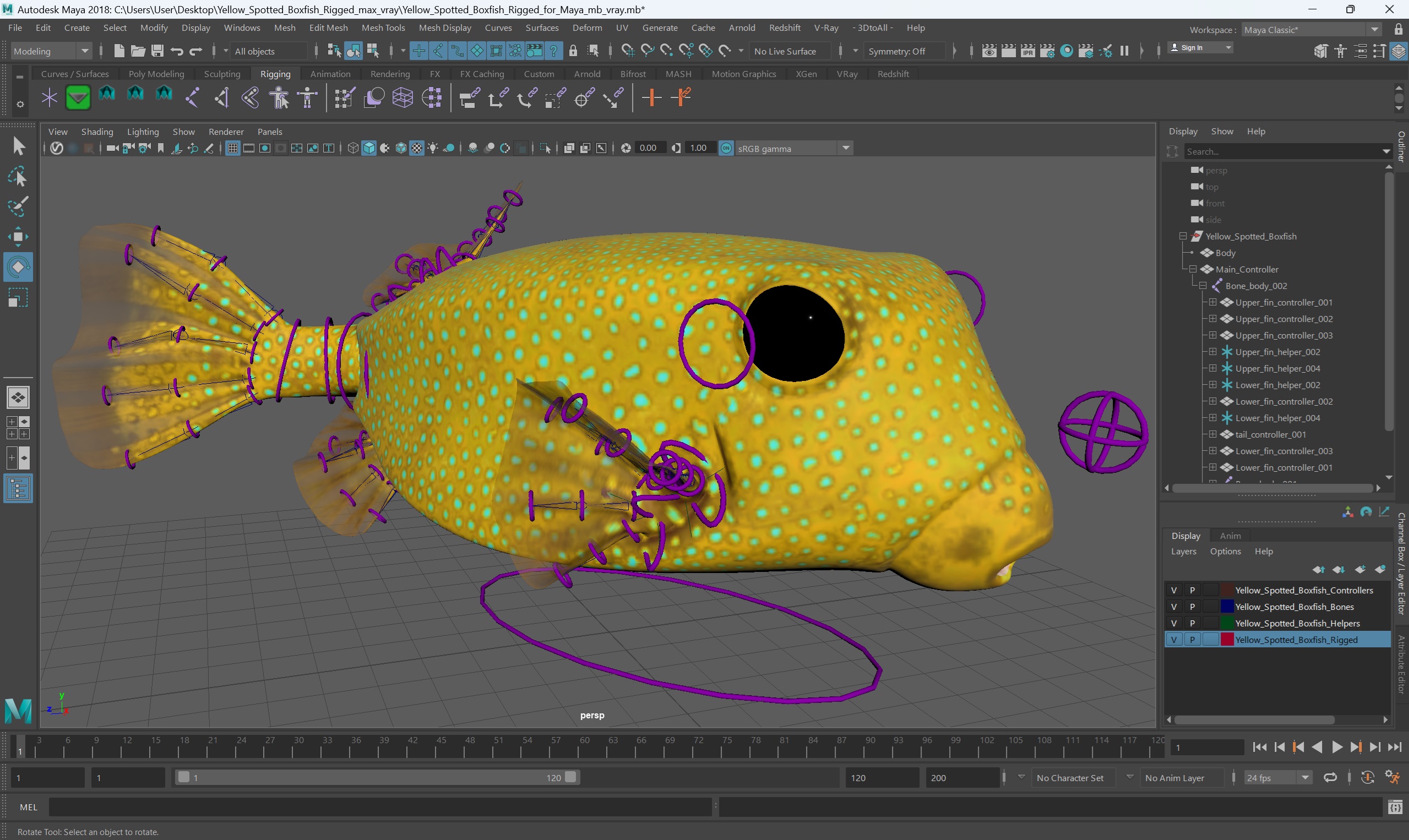This screenshot has width=1409, height=840.
Task: Choose the Lasso select tool
Action: (x=18, y=177)
